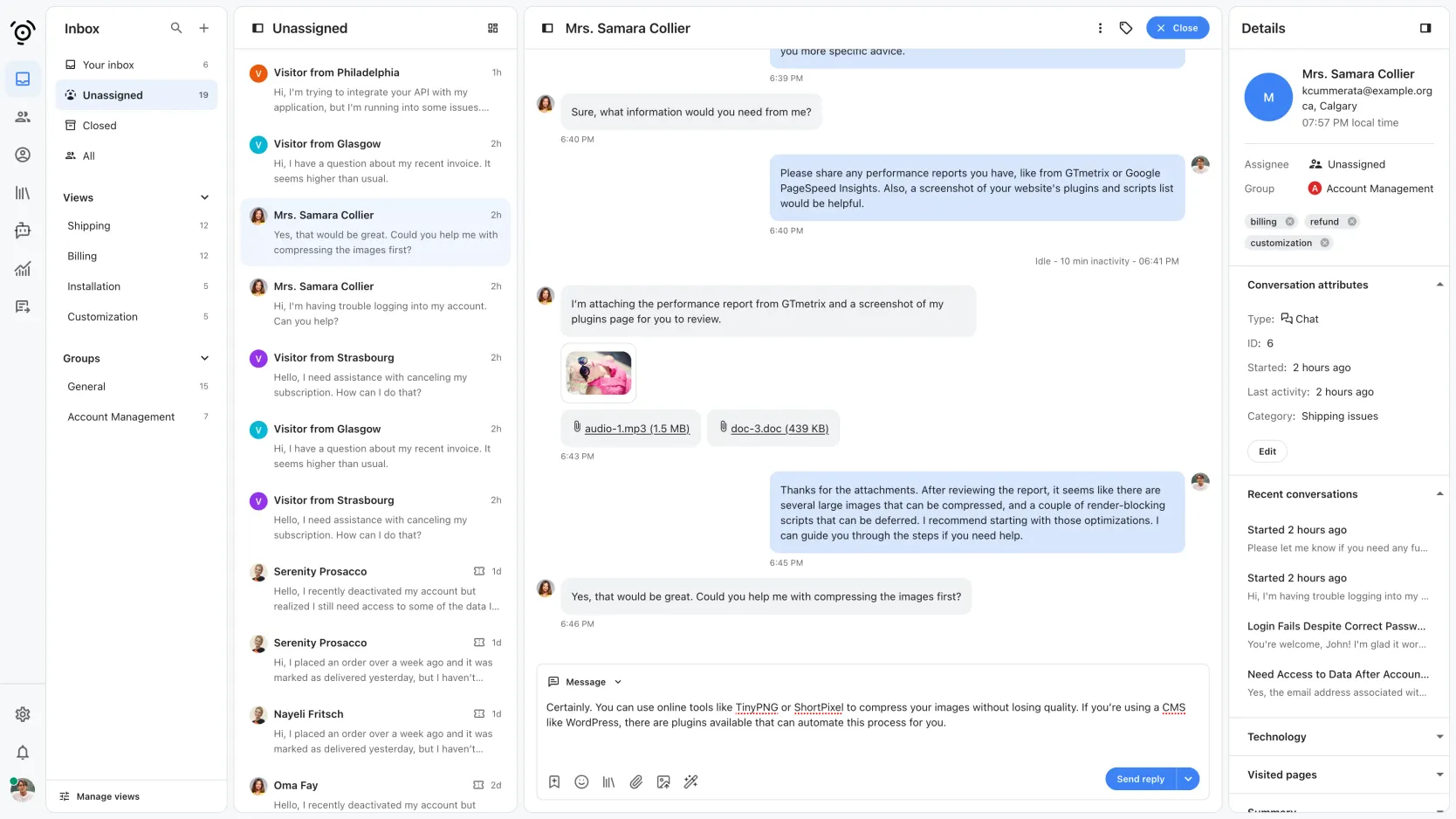
Task: Open the Billing view
Action: 82,256
